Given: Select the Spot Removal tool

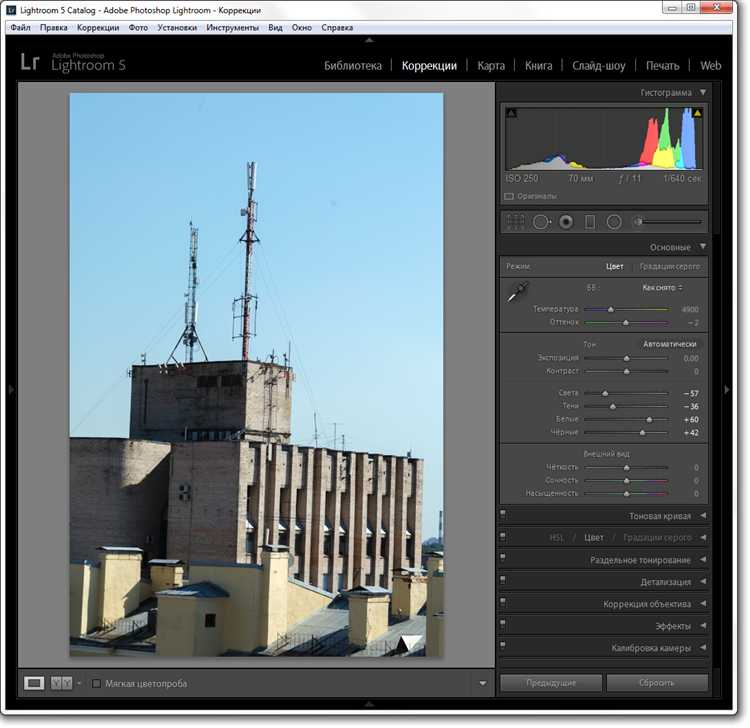Looking at the screenshot, I should point(541,222).
